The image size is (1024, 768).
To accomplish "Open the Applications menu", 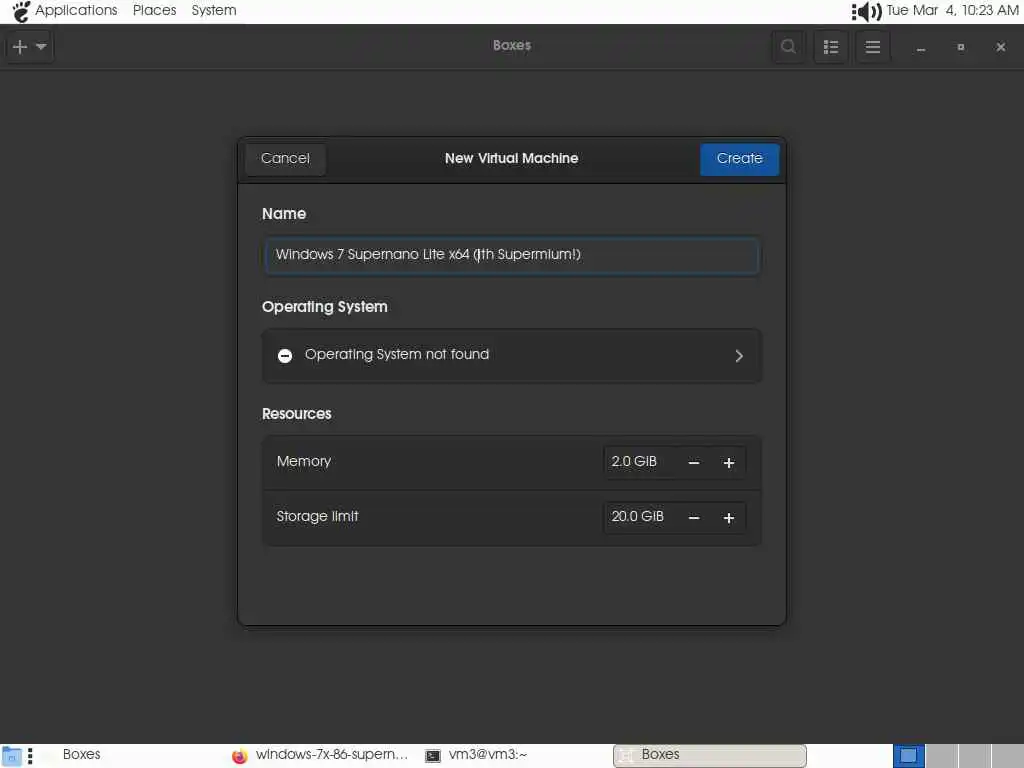I will pyautogui.click(x=76, y=10).
